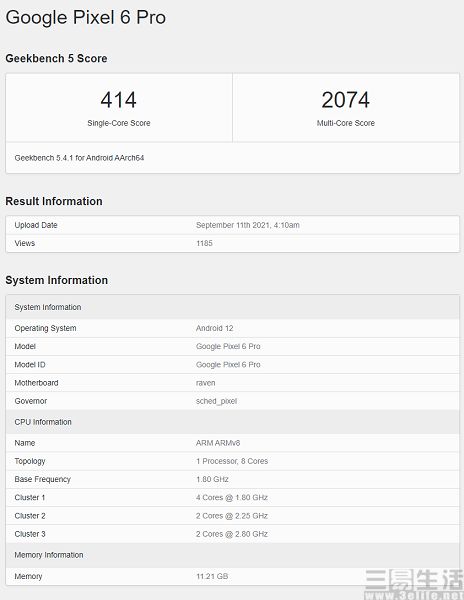This screenshot has width=464, height=600.
Task: Select the 4 Cores @ 1.80 GHz value
Action: pos(231,497)
